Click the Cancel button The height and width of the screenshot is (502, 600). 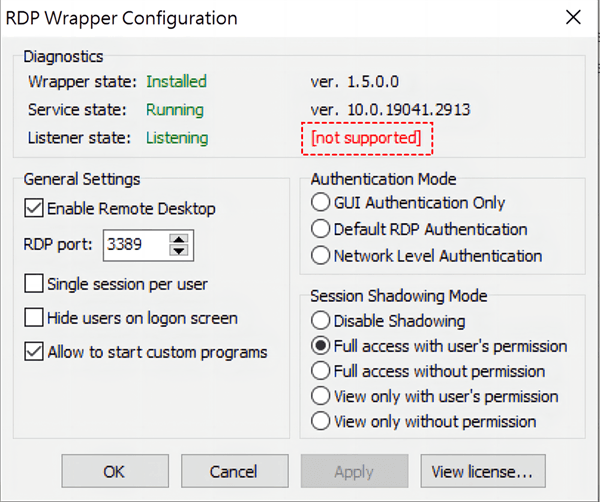(234, 471)
